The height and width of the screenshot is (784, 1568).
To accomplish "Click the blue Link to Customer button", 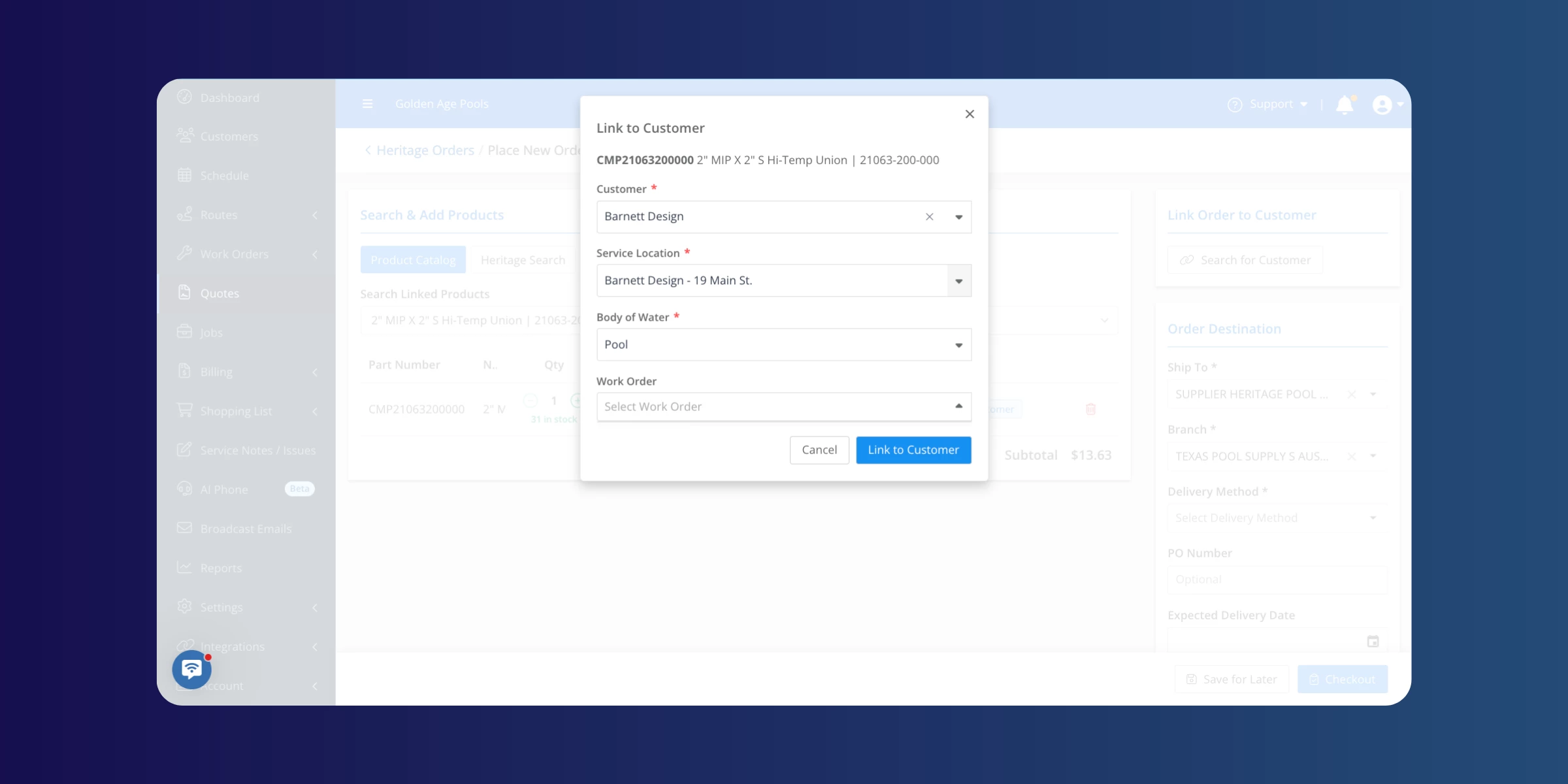I will tap(913, 450).
